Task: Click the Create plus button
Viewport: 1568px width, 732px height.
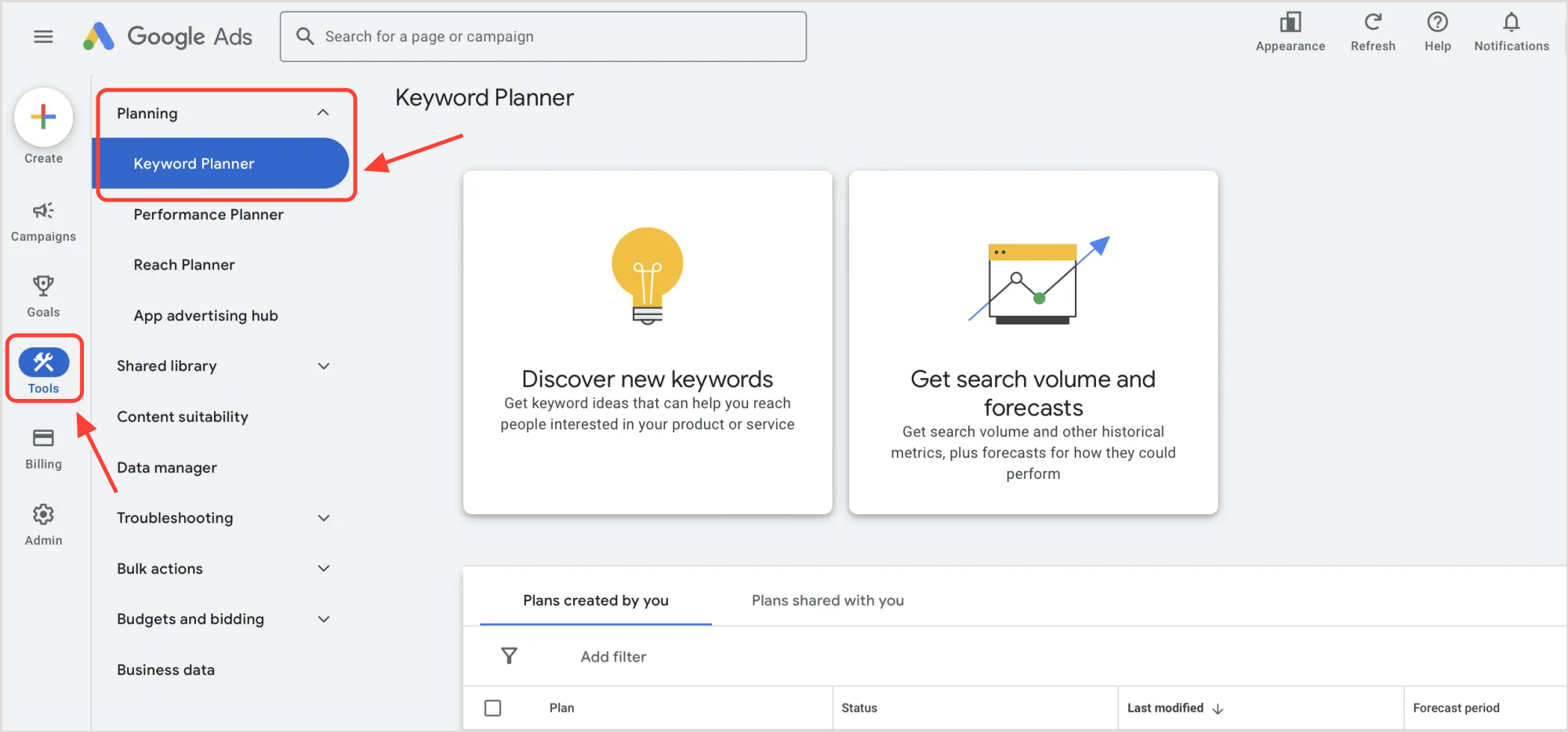Action: [43, 118]
